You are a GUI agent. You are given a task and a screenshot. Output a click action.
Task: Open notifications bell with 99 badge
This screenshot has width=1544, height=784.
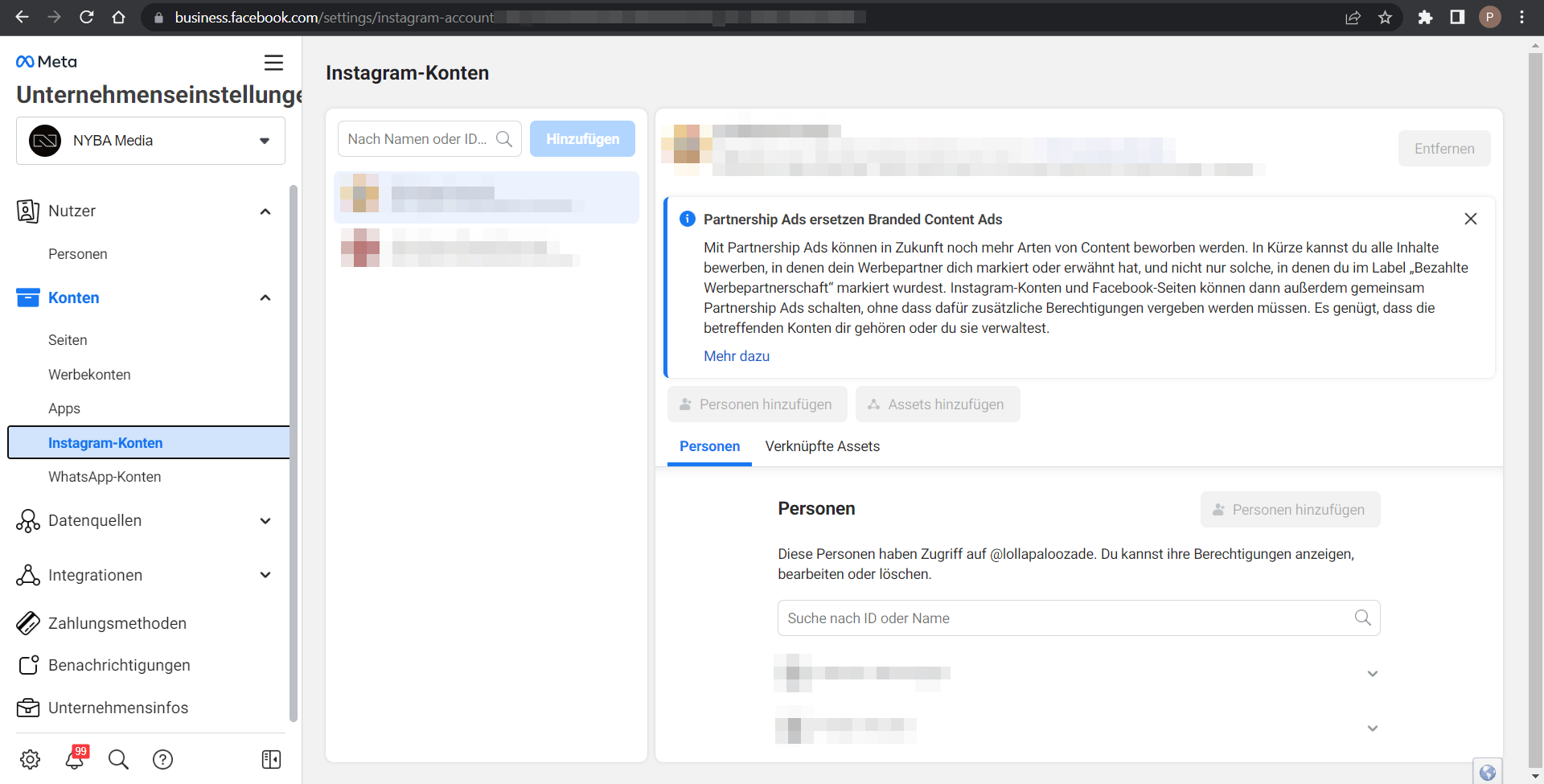[x=76, y=758]
